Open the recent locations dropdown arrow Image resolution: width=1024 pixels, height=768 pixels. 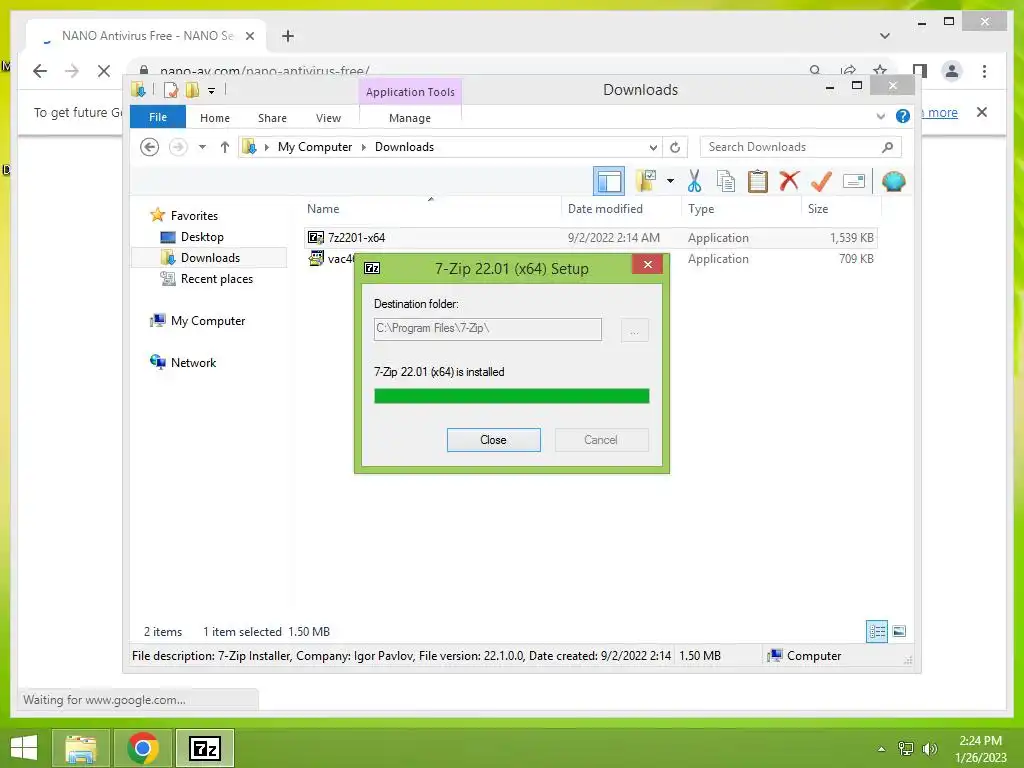tap(202, 147)
